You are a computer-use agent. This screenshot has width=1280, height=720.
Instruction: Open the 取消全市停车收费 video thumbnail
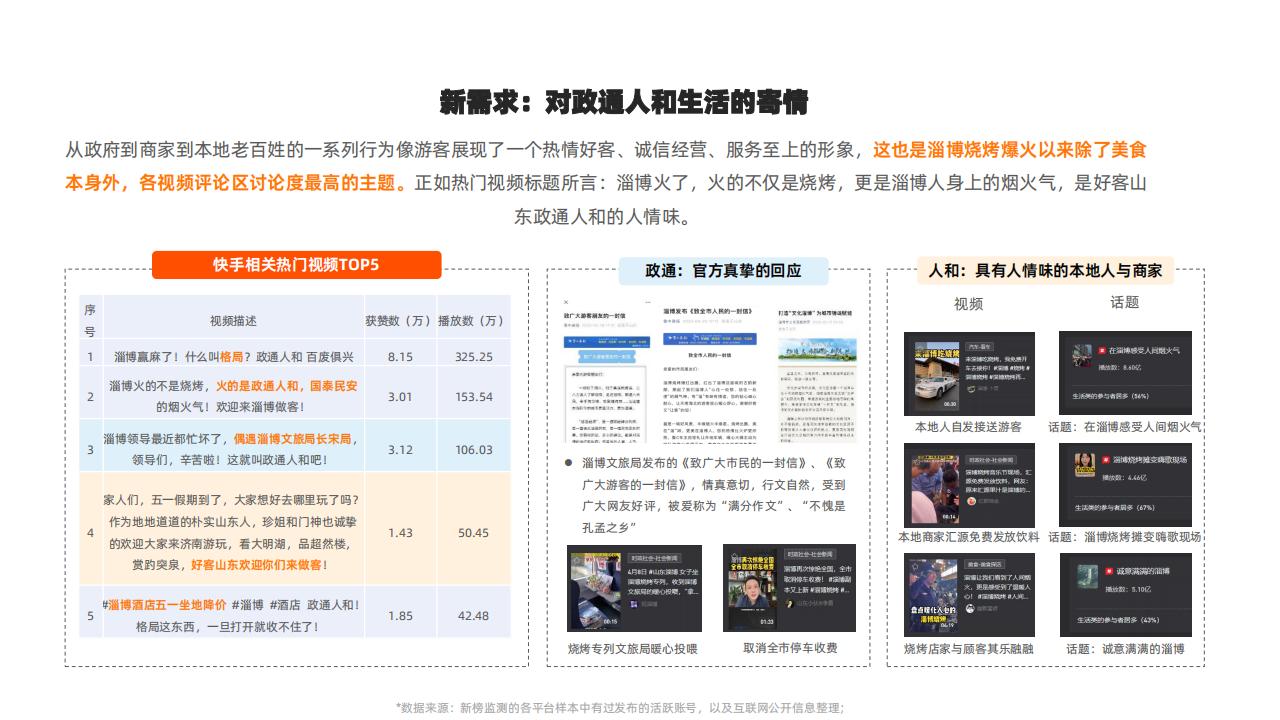point(789,588)
